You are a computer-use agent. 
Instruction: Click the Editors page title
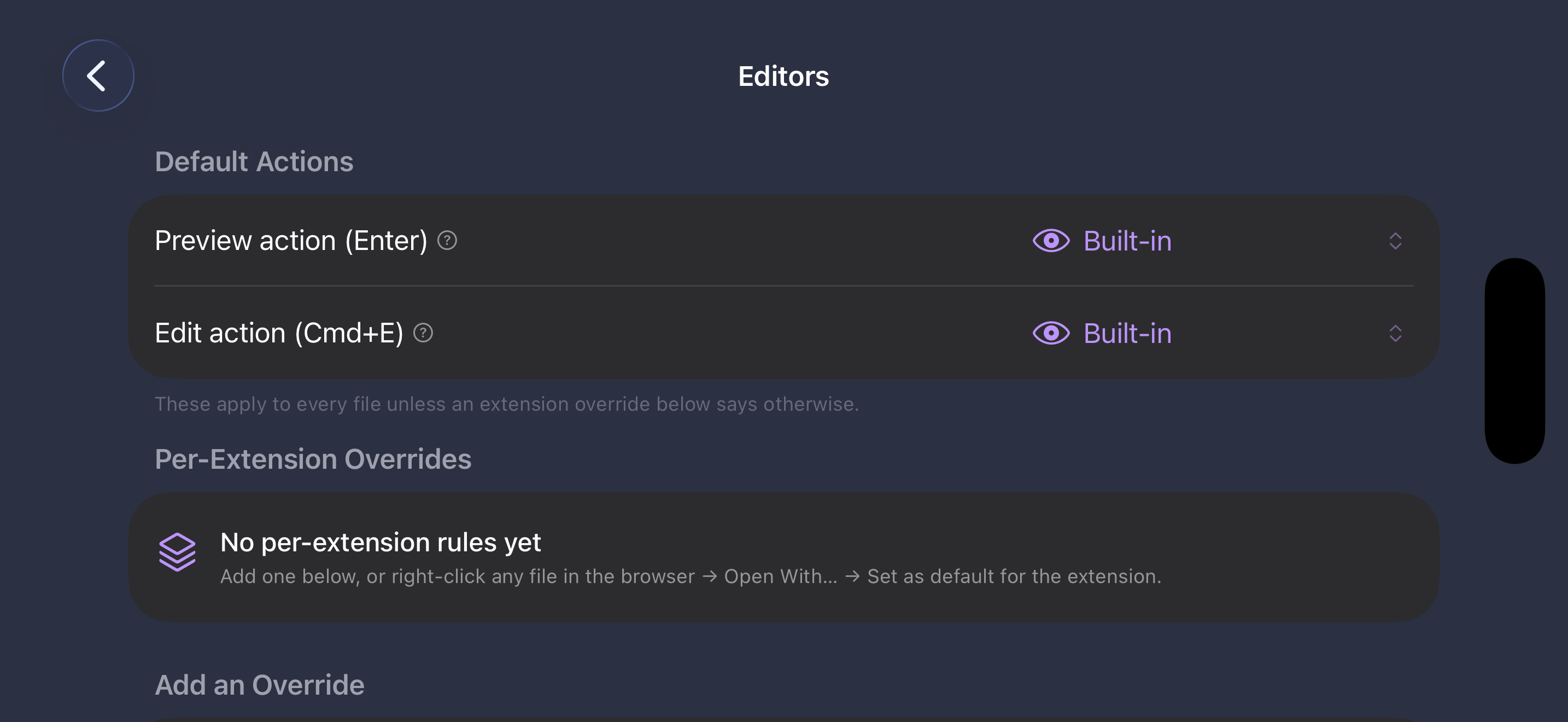click(783, 76)
